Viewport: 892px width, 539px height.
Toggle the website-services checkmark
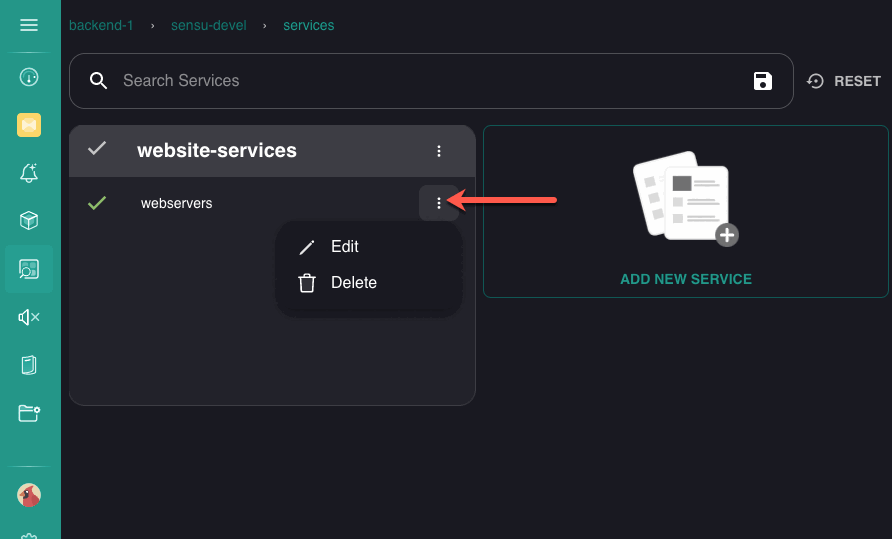[x=97, y=149]
